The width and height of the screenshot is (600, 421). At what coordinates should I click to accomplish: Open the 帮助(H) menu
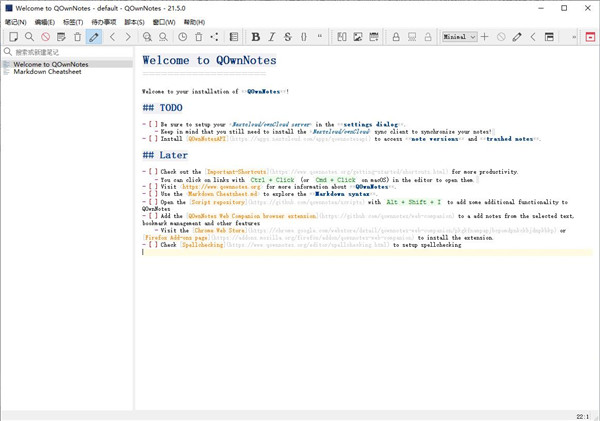(x=194, y=22)
